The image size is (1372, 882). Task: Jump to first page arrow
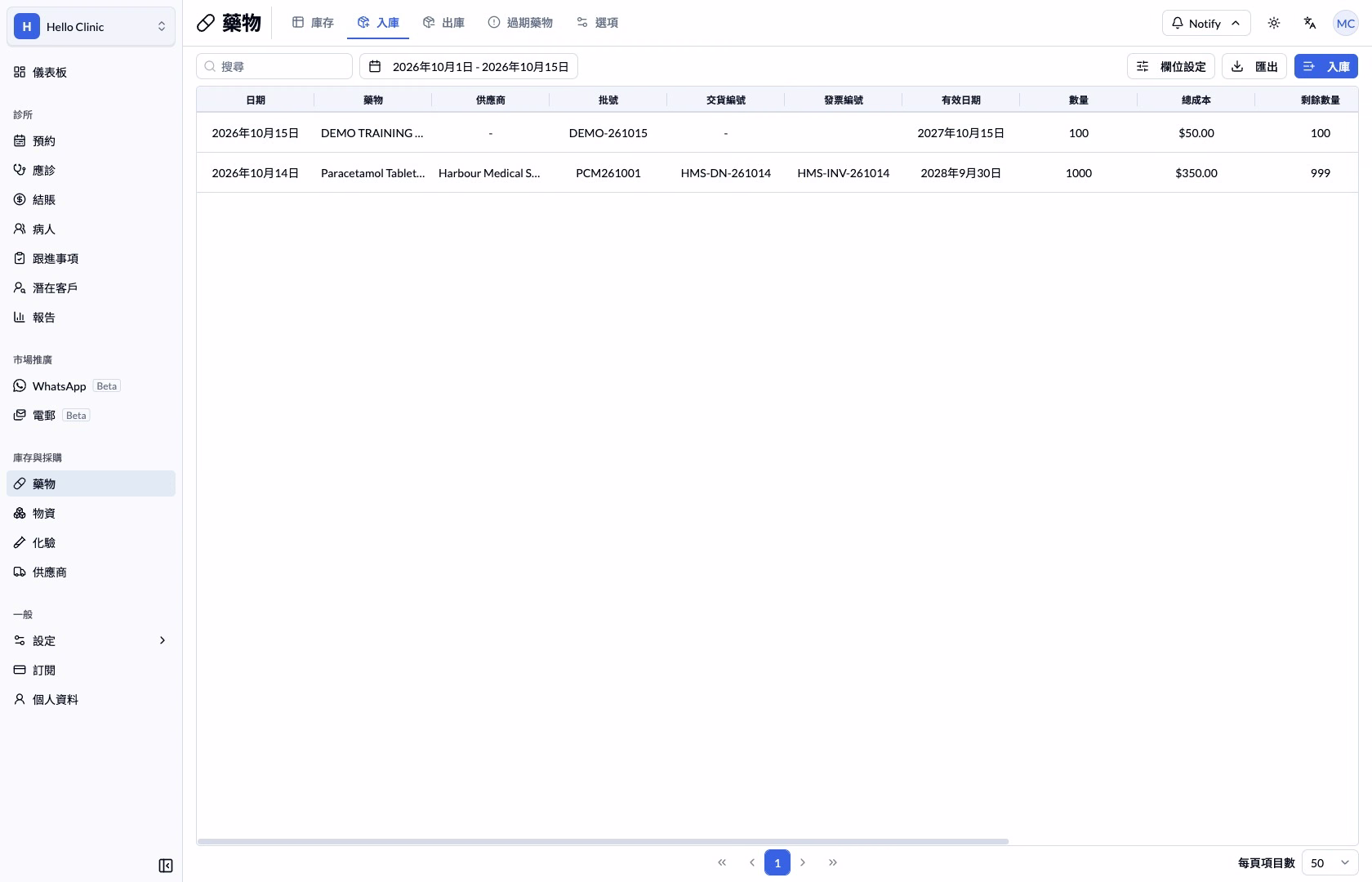[x=722, y=862]
